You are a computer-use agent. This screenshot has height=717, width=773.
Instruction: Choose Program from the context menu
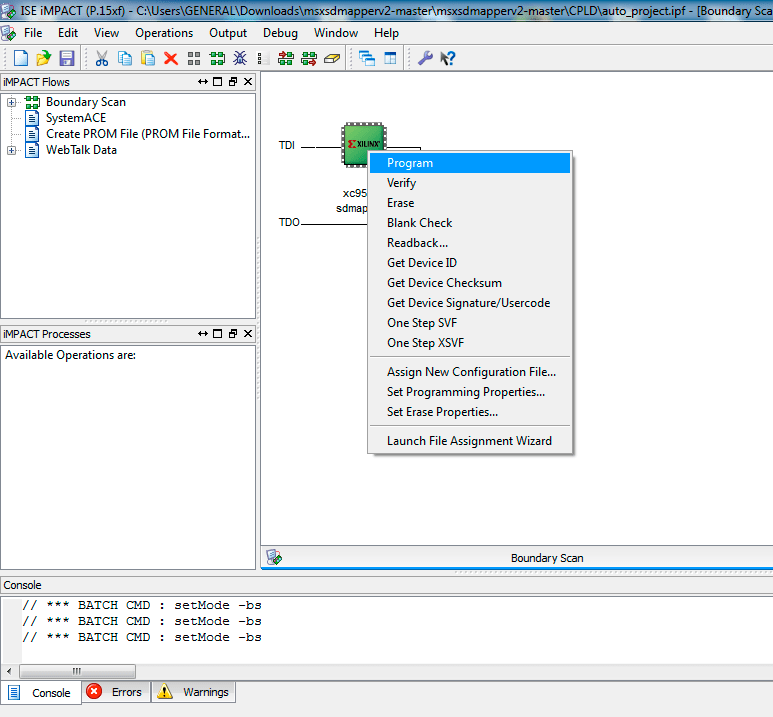[410, 163]
